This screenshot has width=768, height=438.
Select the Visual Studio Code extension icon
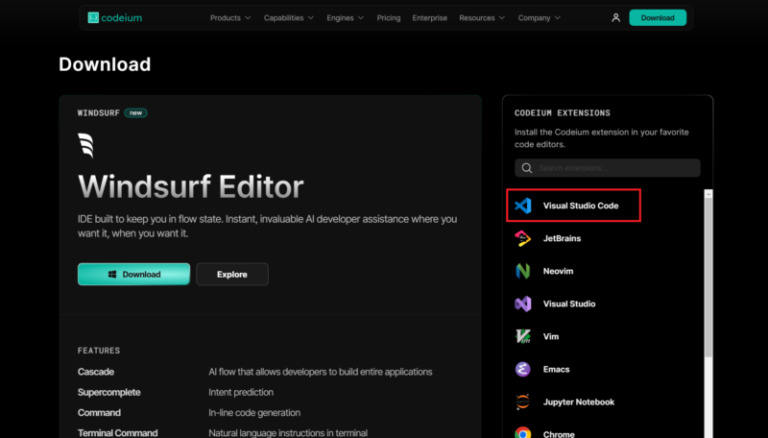(522, 206)
